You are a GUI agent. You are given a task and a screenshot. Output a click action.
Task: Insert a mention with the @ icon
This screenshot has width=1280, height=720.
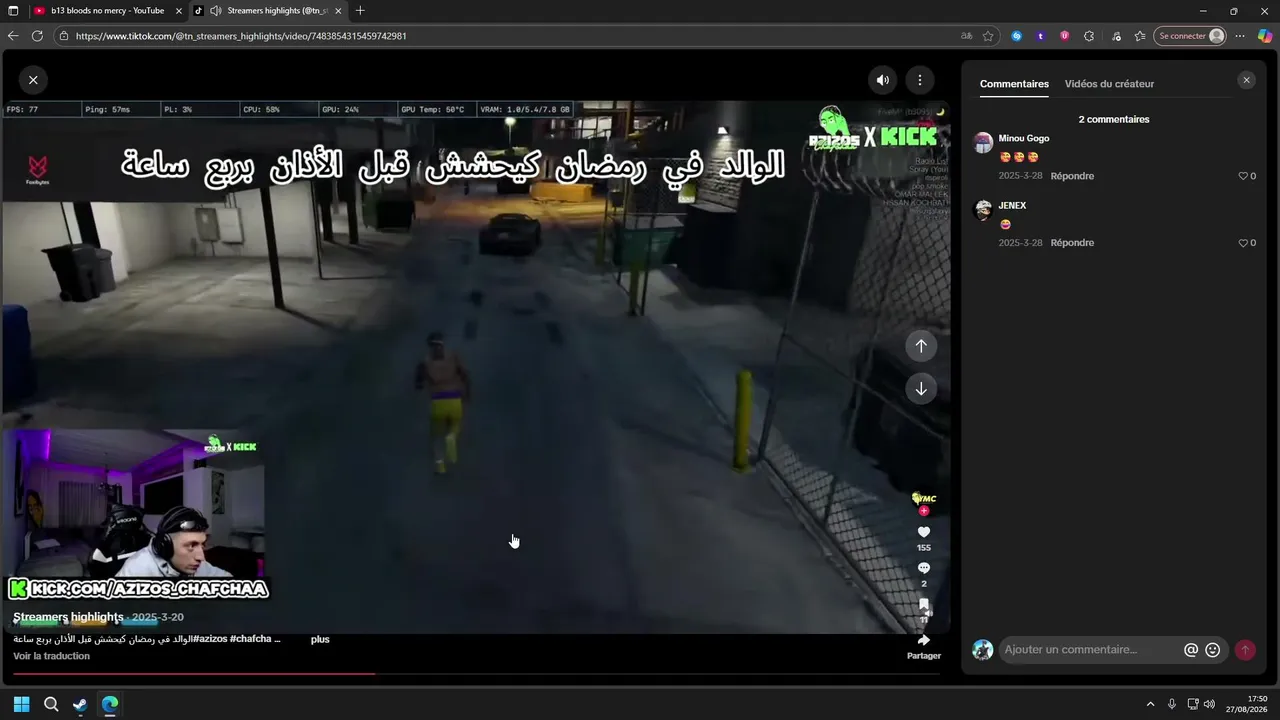pyautogui.click(x=1191, y=650)
